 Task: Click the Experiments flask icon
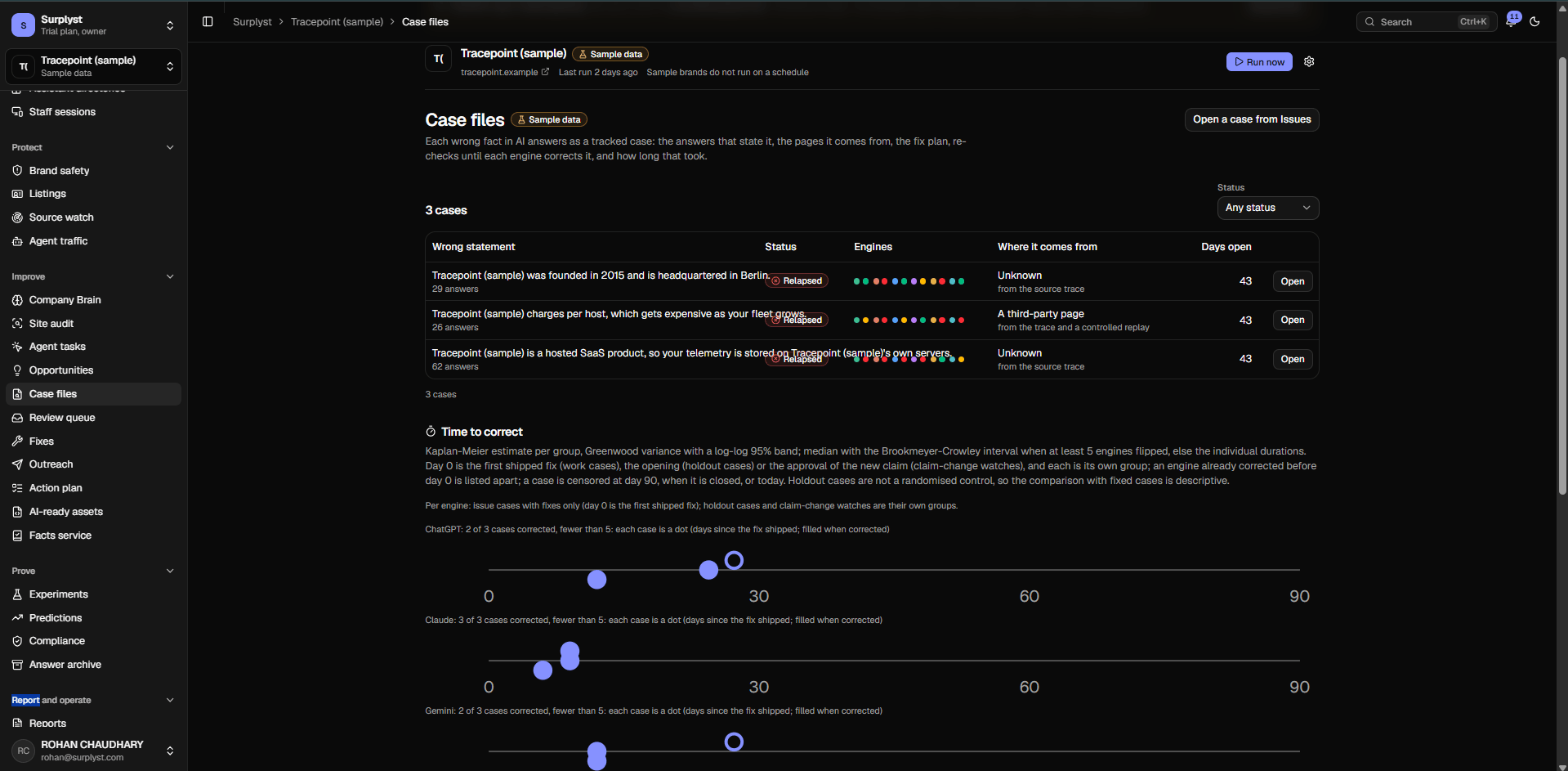tap(17, 594)
